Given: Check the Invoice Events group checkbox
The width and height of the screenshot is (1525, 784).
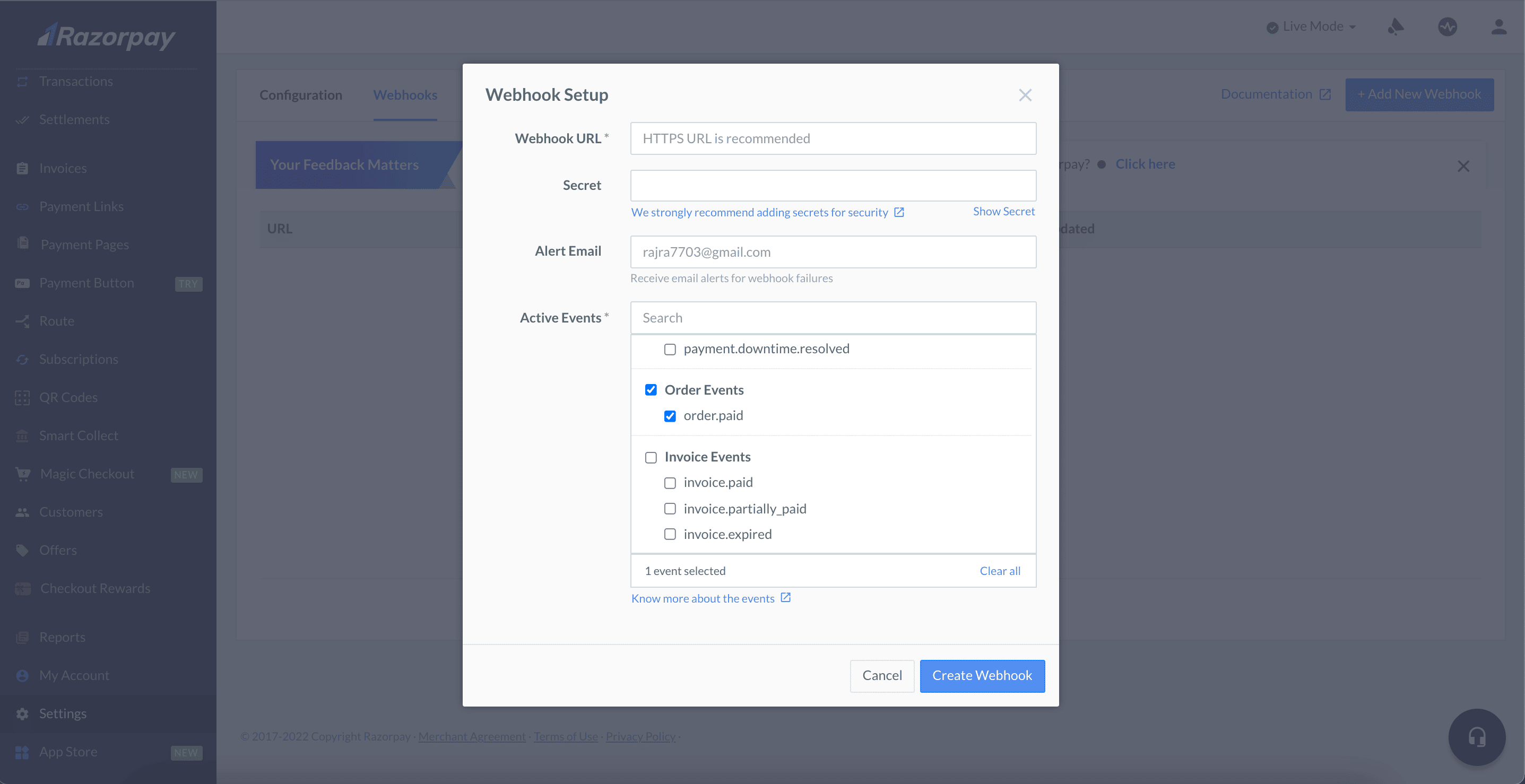Looking at the screenshot, I should pyautogui.click(x=651, y=457).
